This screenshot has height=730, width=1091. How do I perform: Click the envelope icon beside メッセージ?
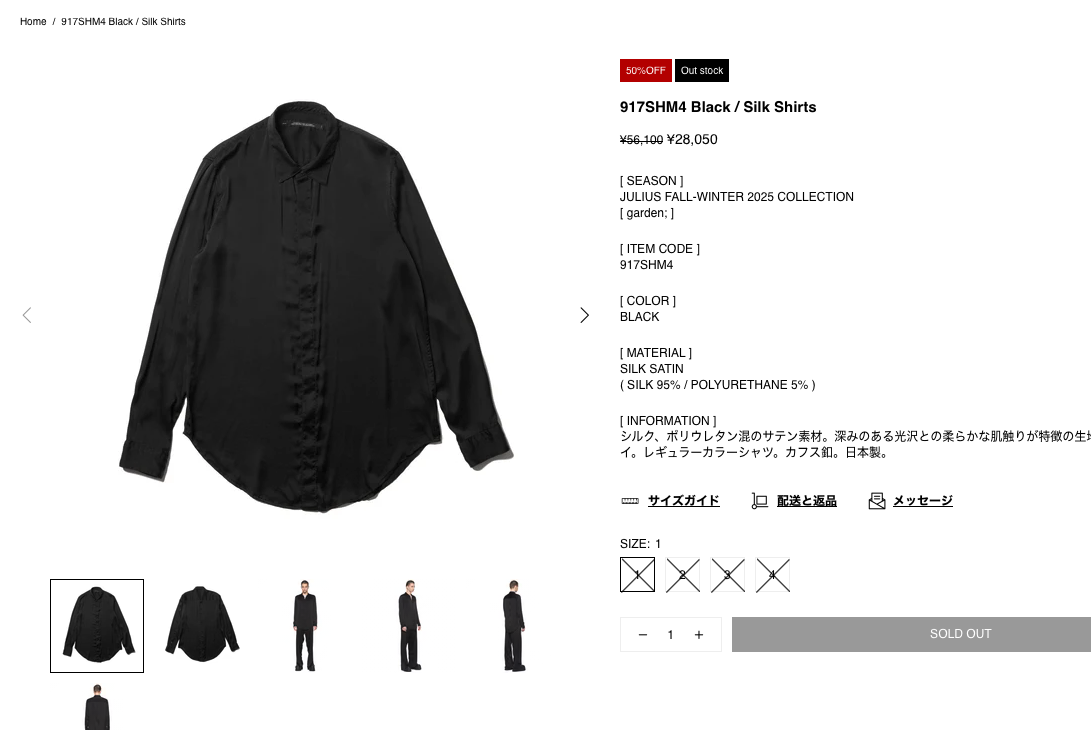coord(877,501)
